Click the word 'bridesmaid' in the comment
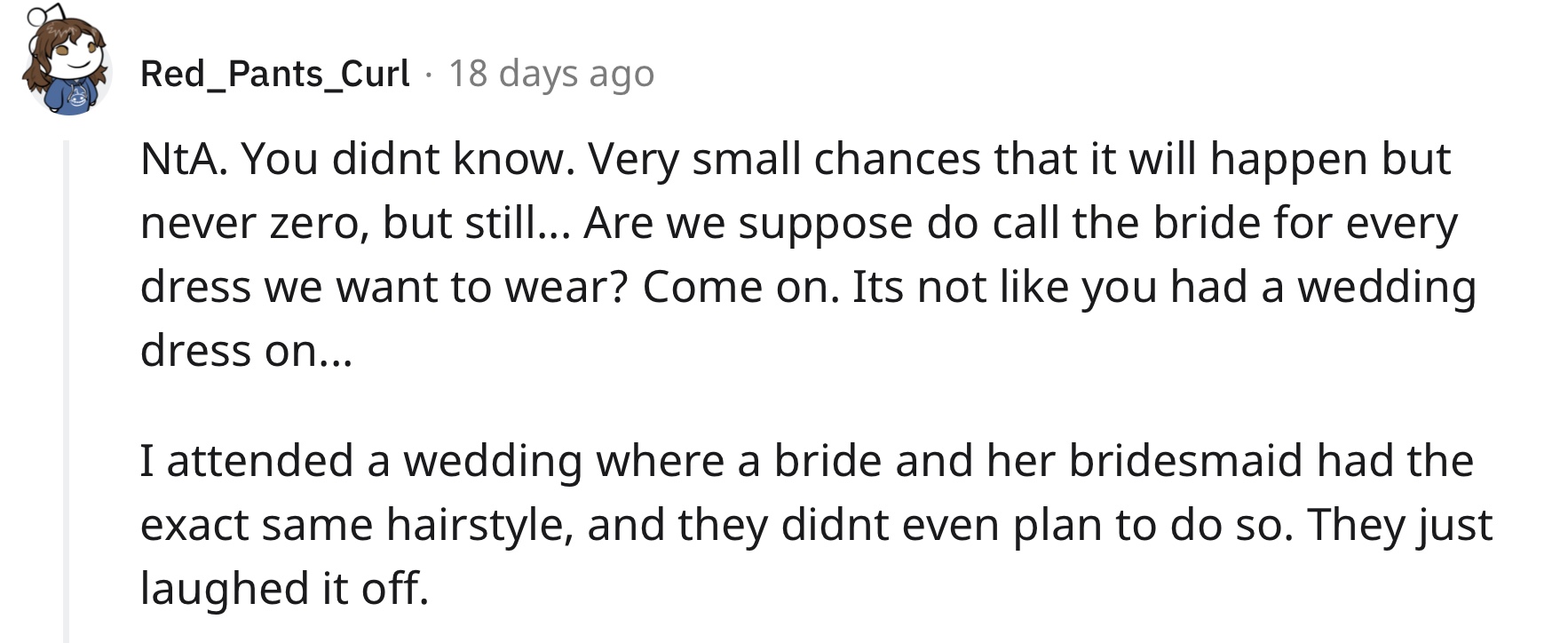The height and width of the screenshot is (643, 1568). point(1185,461)
